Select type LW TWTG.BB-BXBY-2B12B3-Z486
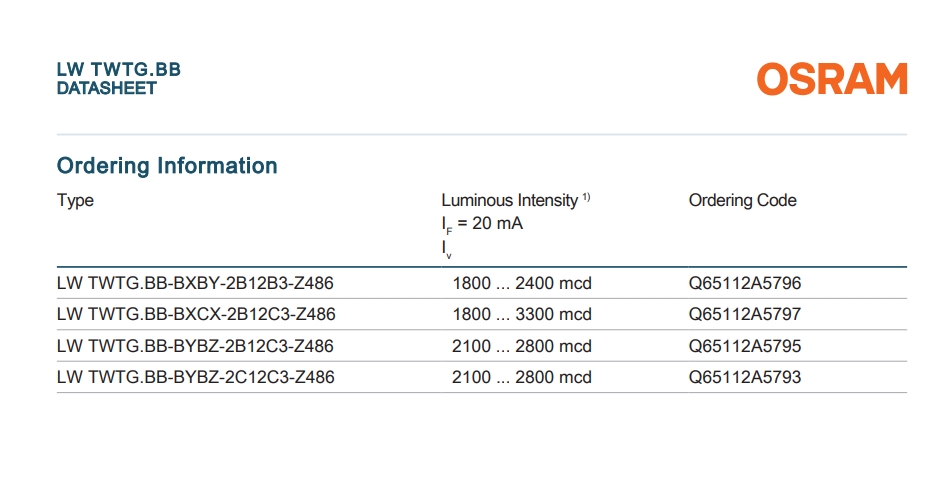 [x=195, y=283]
